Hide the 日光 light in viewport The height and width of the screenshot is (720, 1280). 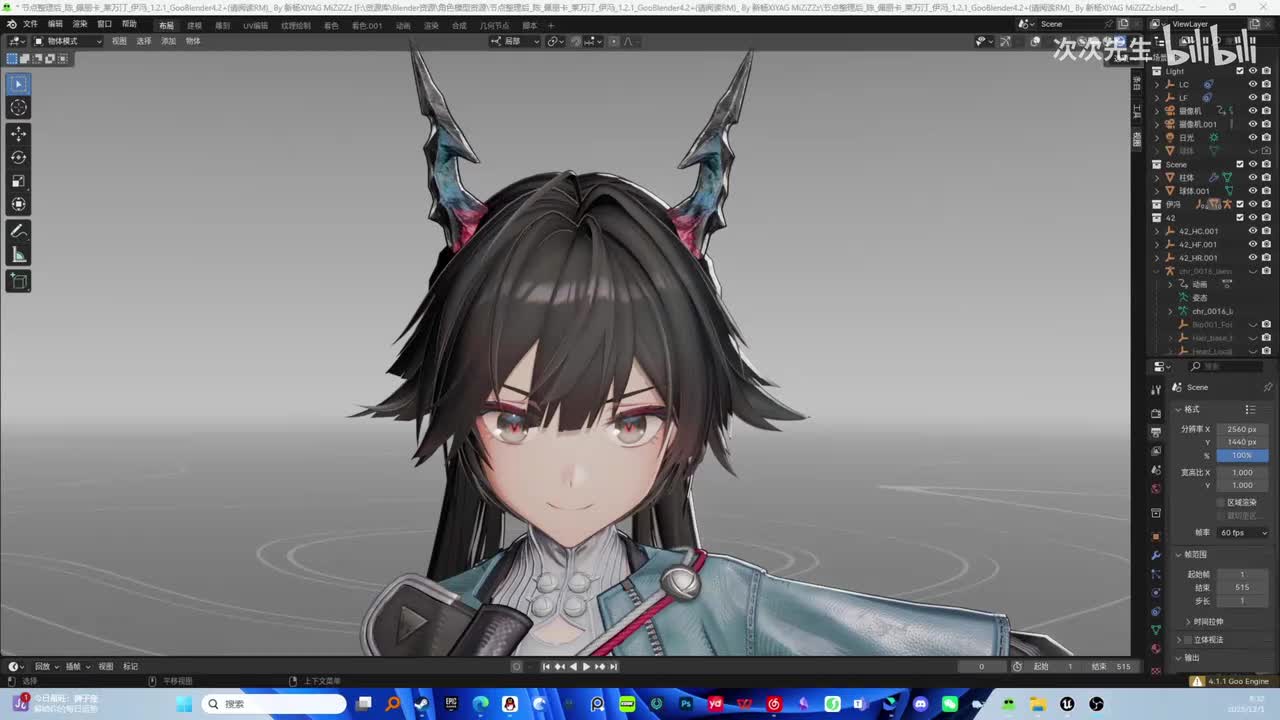pos(1253,137)
